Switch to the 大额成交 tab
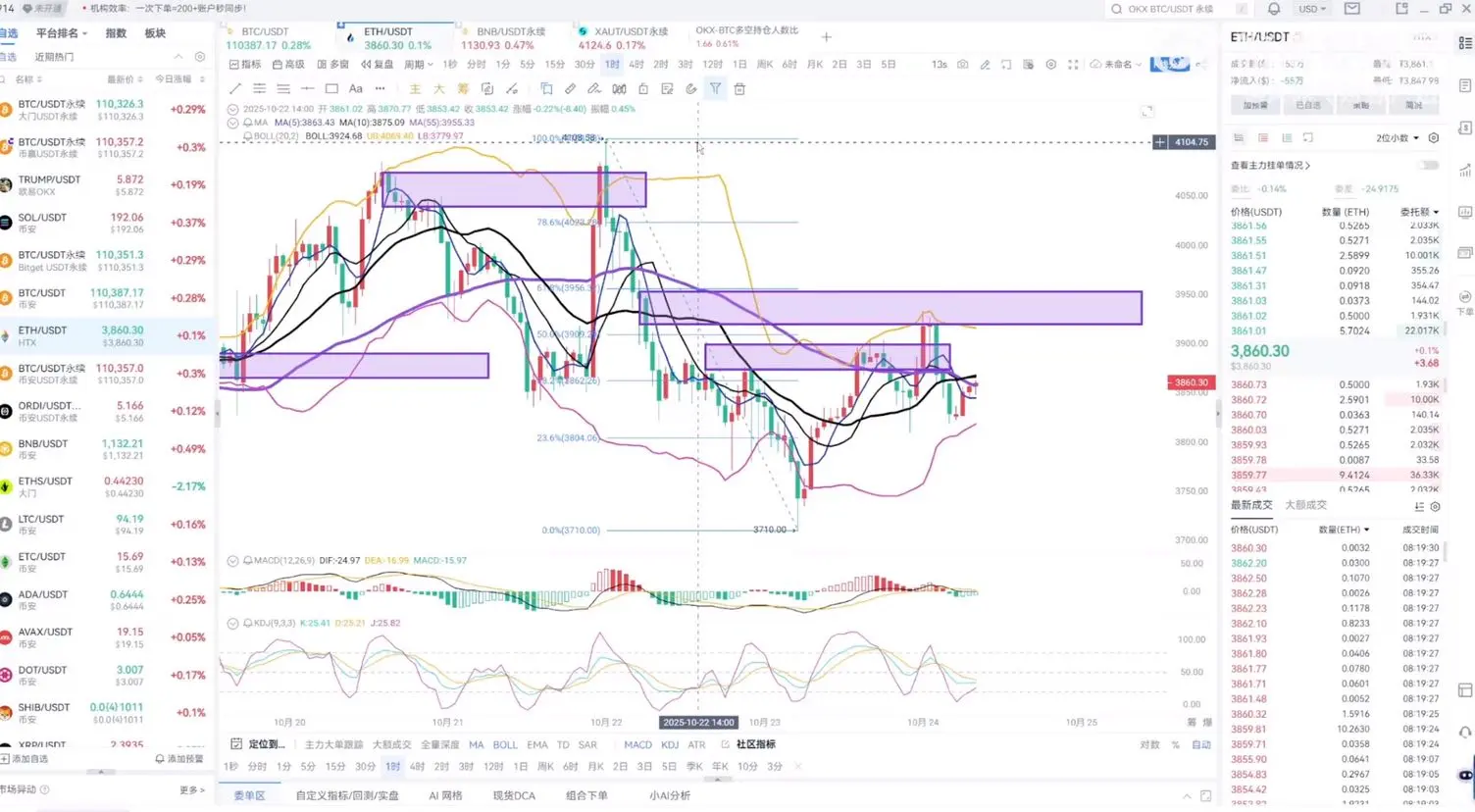Viewport: 1475px width, 812px height. 1305,505
